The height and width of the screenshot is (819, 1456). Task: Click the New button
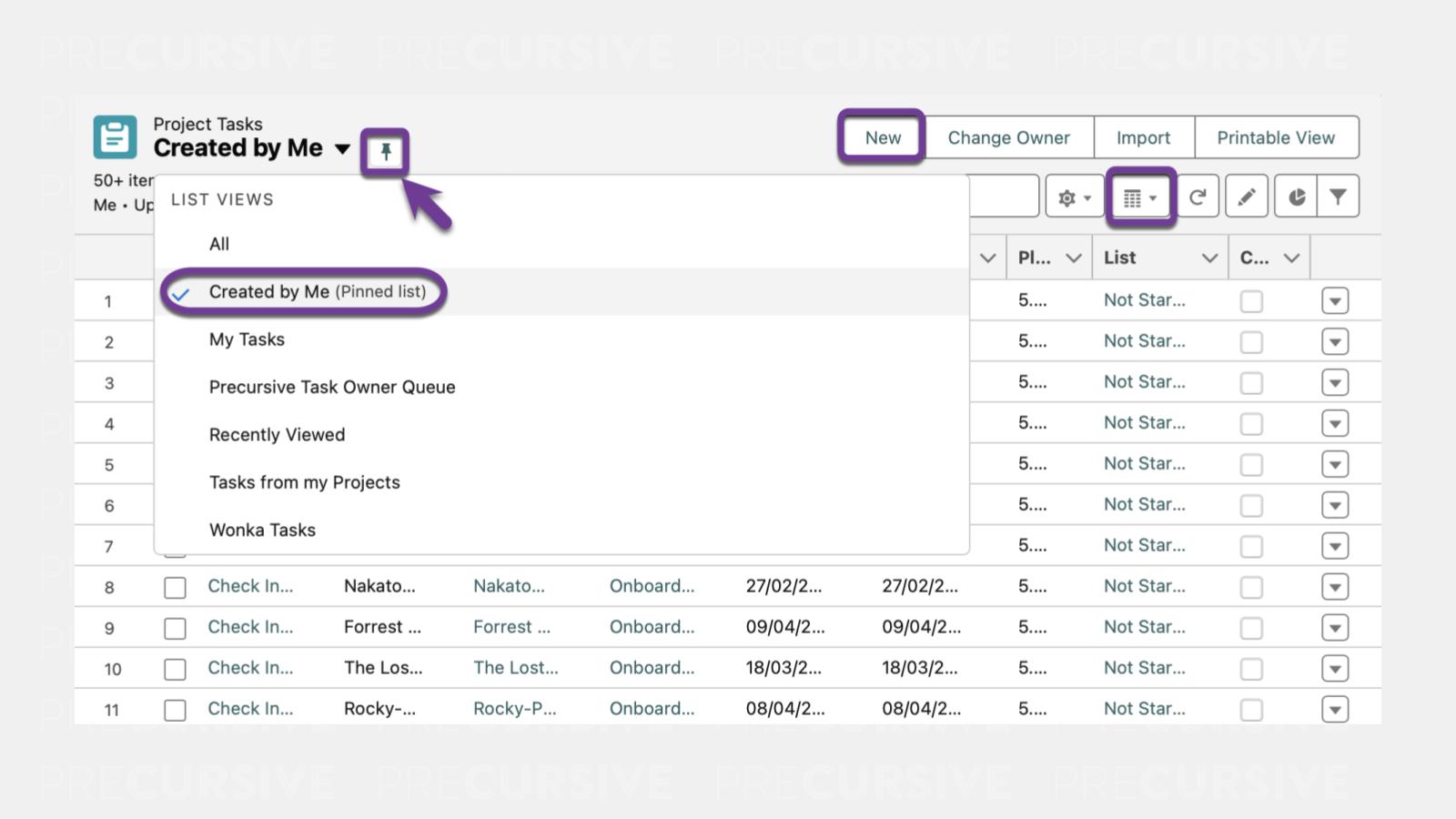[x=882, y=137]
